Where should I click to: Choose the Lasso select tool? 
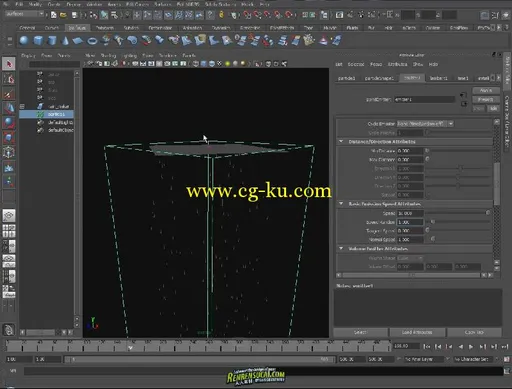9,79
